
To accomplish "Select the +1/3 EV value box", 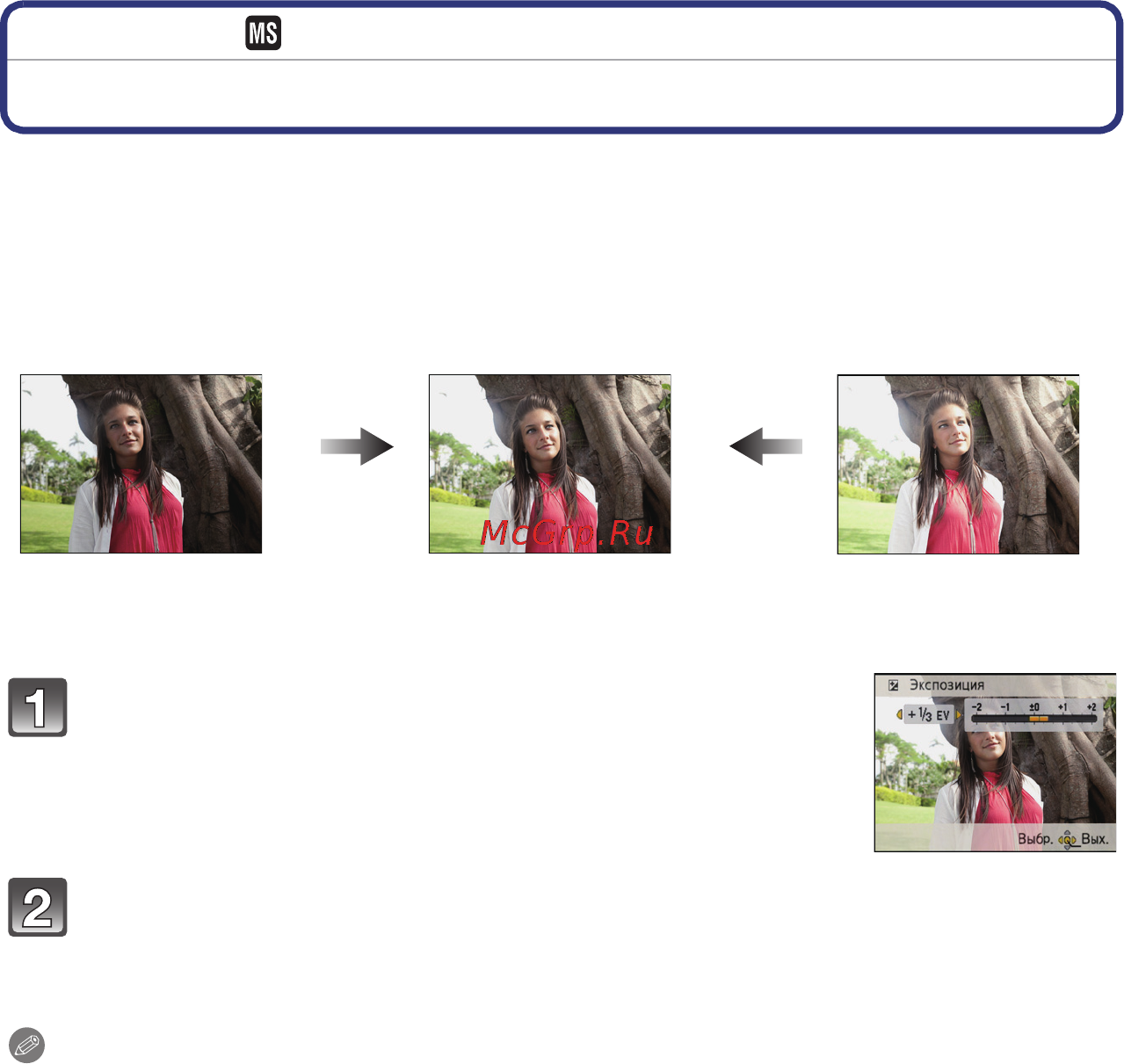I will pos(929,715).
